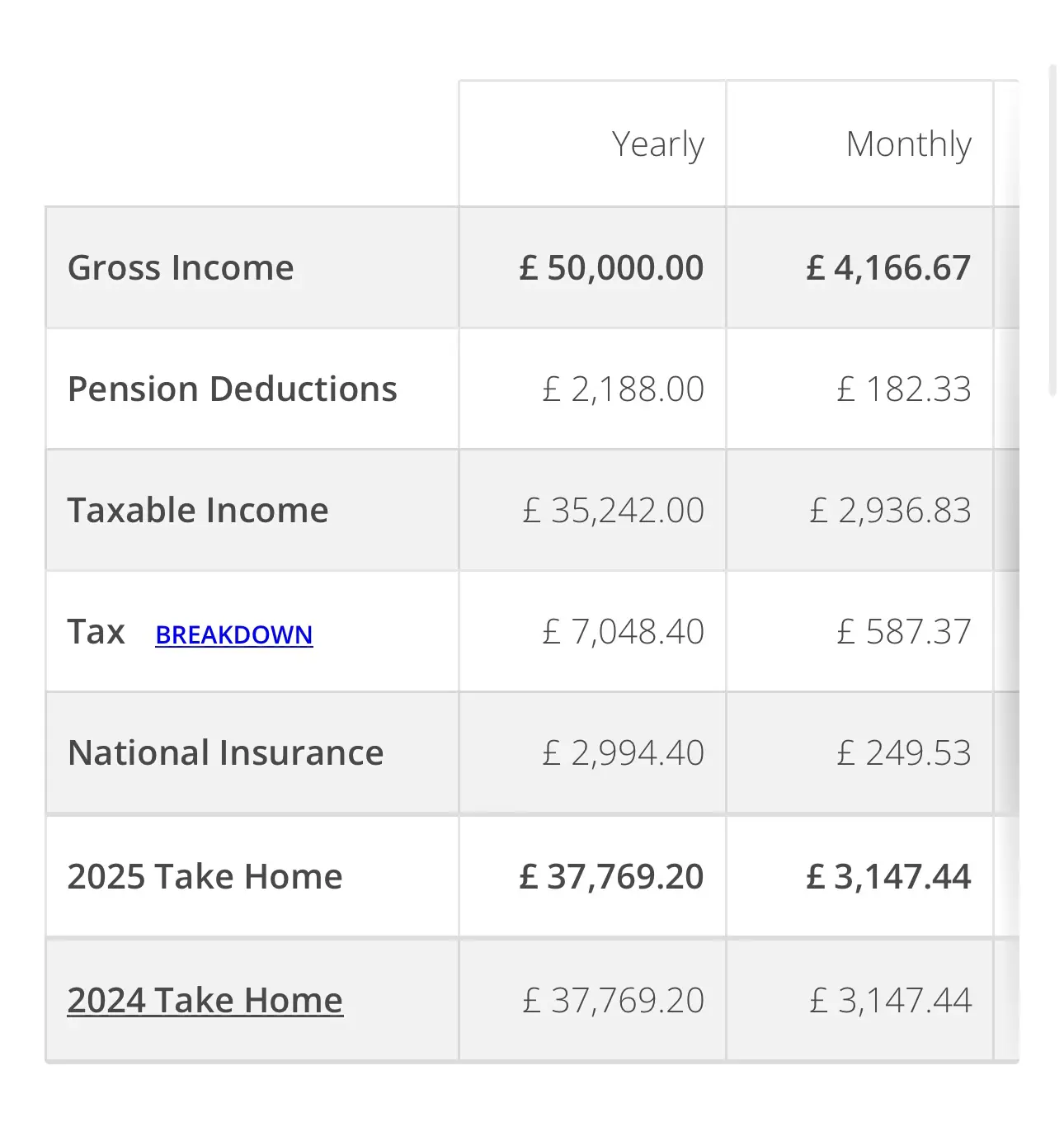Select the 2025 Take Home row label
Viewport: 1064px width, 1127px height.
tap(205, 876)
